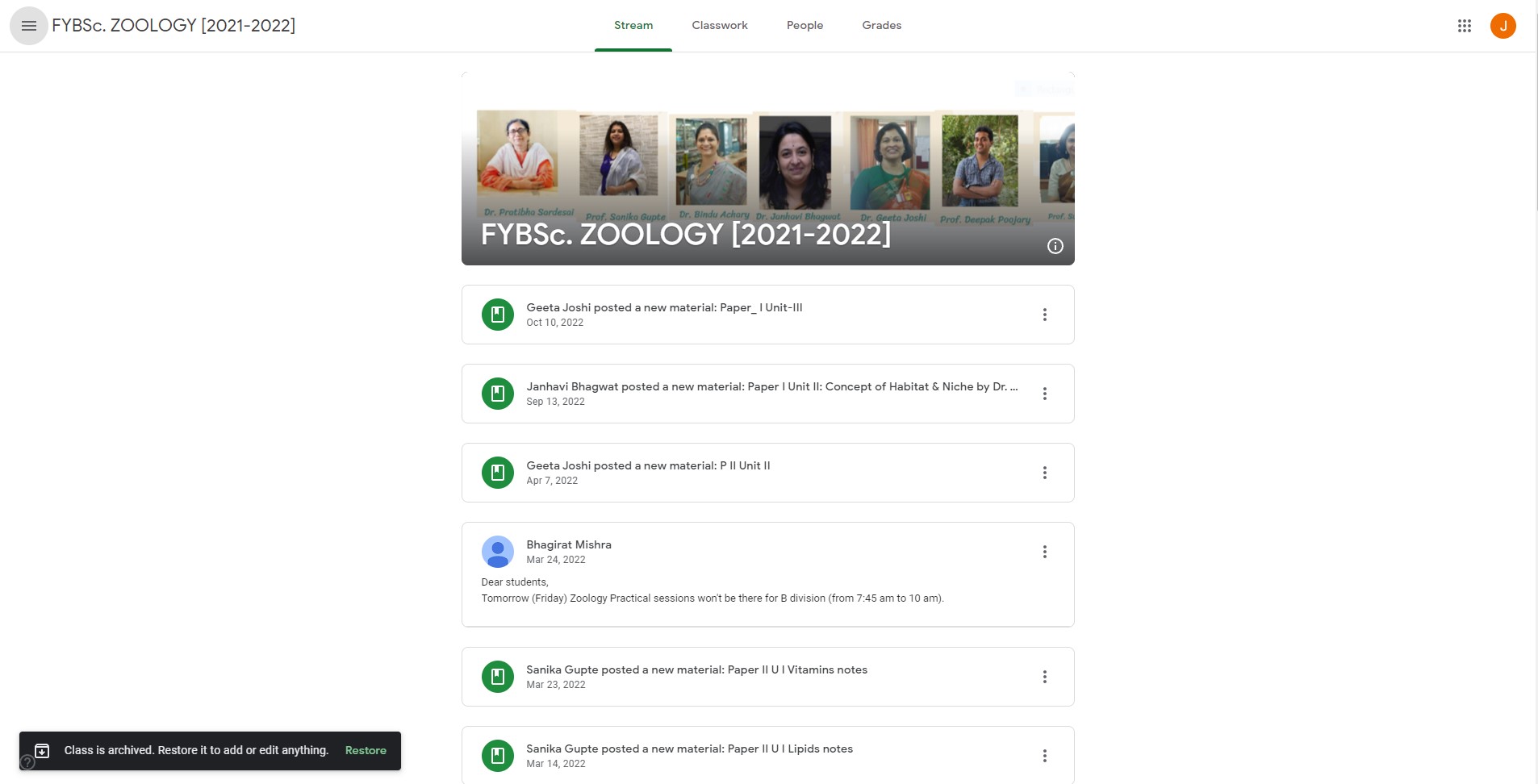This screenshot has height=784, width=1538.
Task: Go to the Grades tab
Action: coord(881,26)
